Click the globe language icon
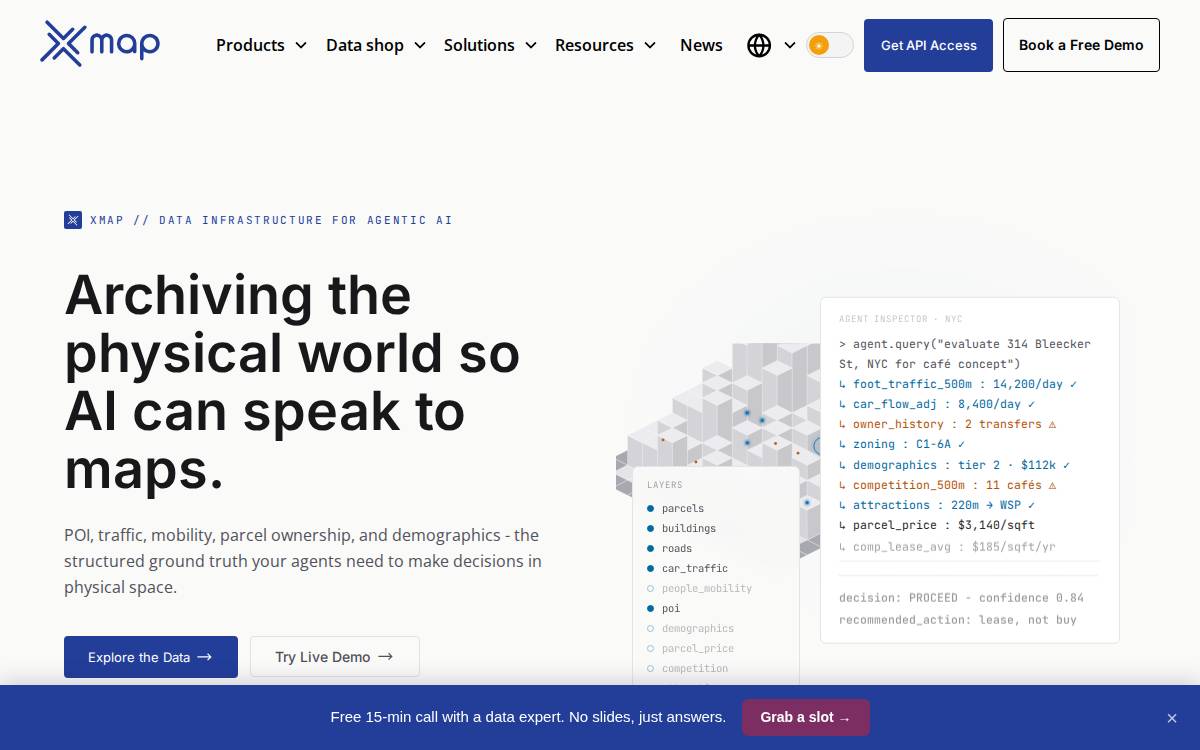Image resolution: width=1200 pixels, height=750 pixels. (759, 45)
